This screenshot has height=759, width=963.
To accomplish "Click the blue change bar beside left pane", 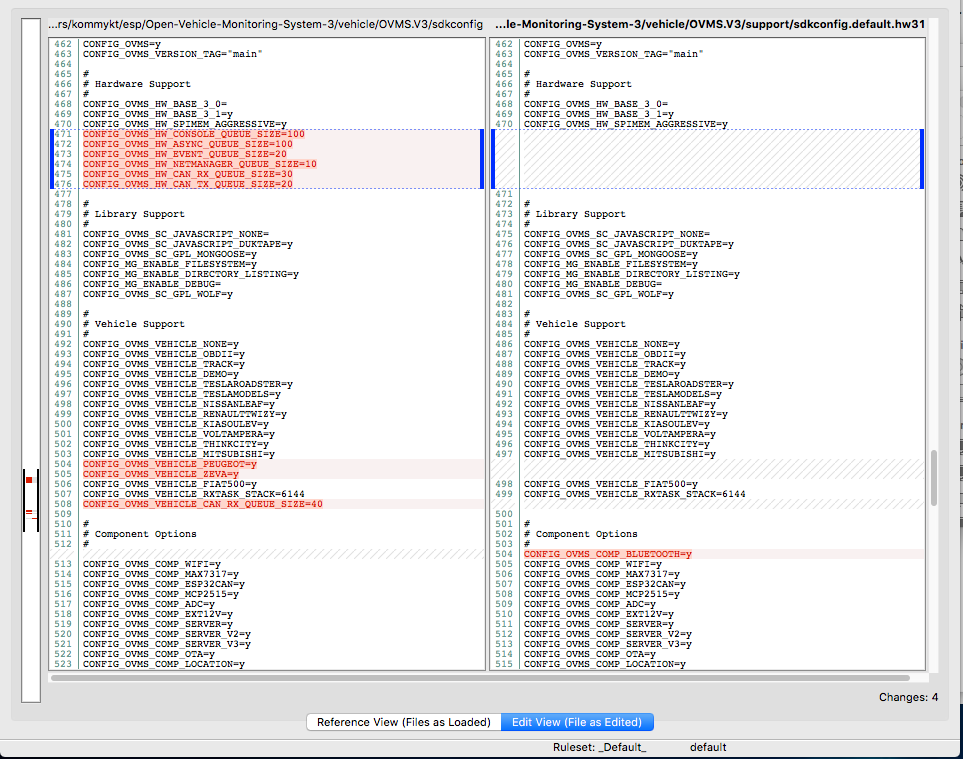I will [x=482, y=158].
